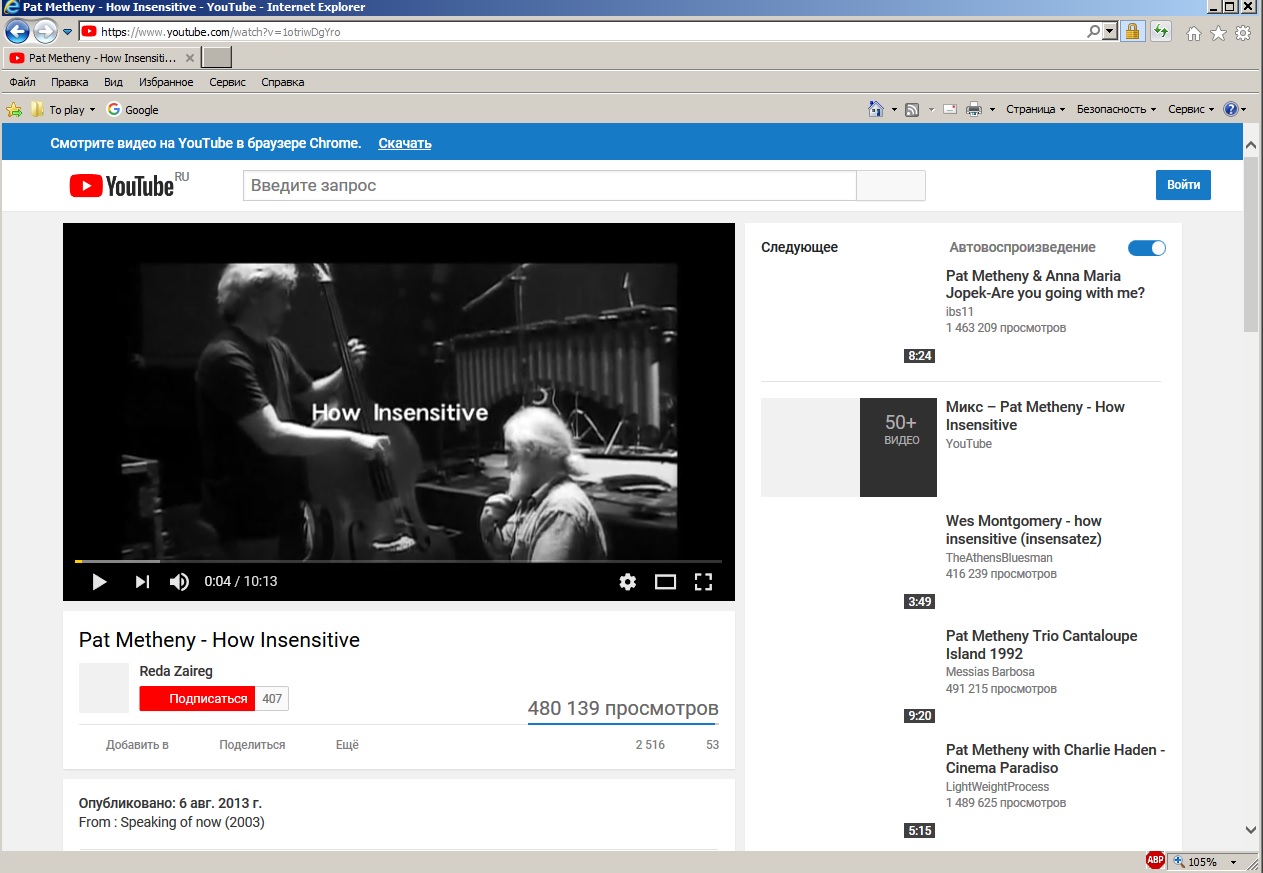Open the video player settings gear
The width and height of the screenshot is (1263, 873).
(628, 582)
